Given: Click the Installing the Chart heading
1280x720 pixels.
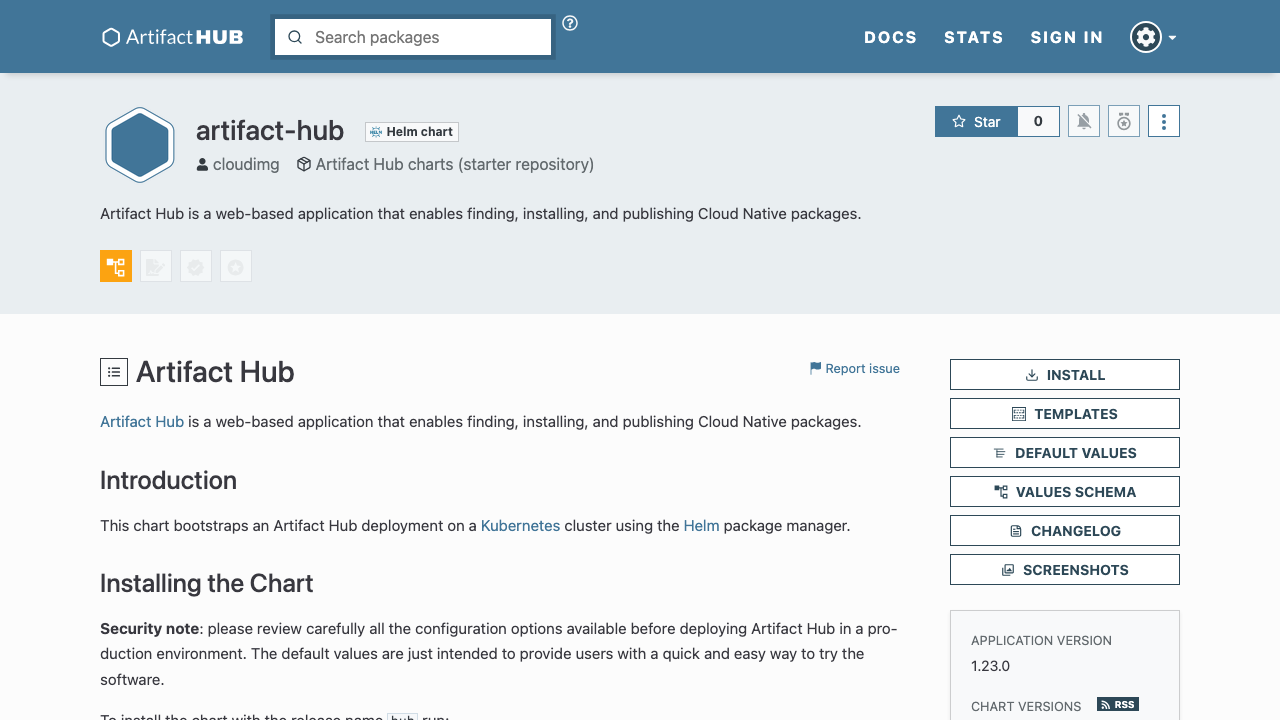Looking at the screenshot, I should [x=207, y=583].
